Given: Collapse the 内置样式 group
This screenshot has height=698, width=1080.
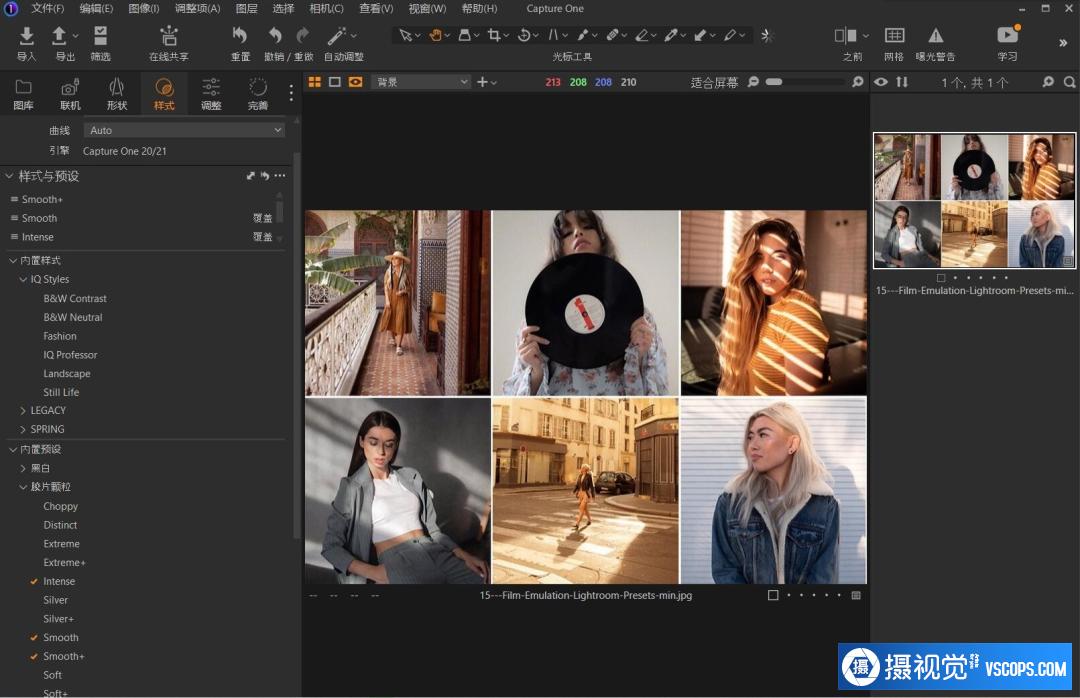Looking at the screenshot, I should [x=12, y=260].
